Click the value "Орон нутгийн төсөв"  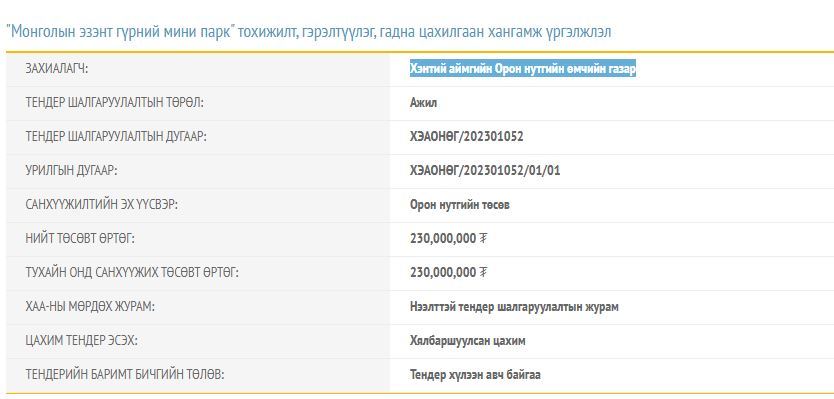click(460, 205)
